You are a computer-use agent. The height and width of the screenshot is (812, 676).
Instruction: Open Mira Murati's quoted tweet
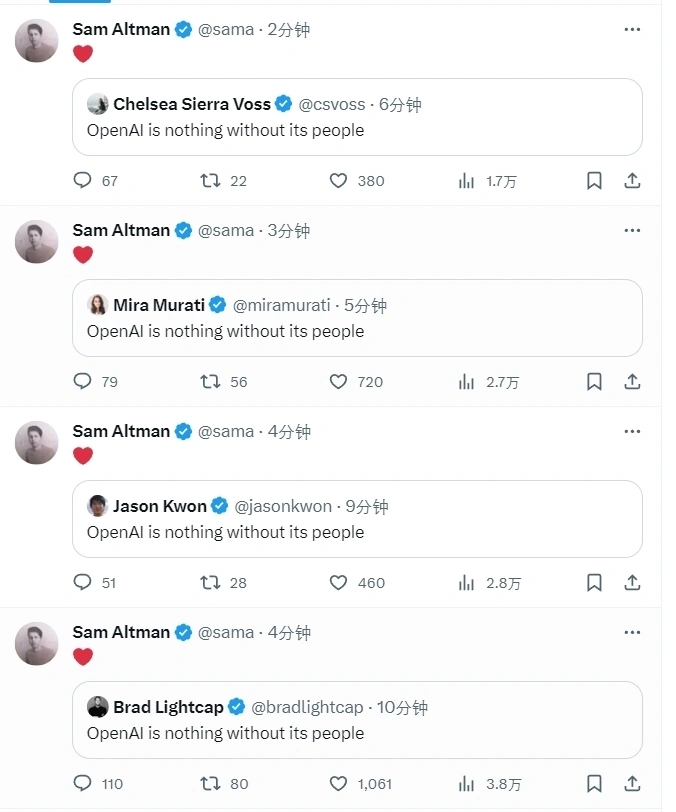(357, 331)
